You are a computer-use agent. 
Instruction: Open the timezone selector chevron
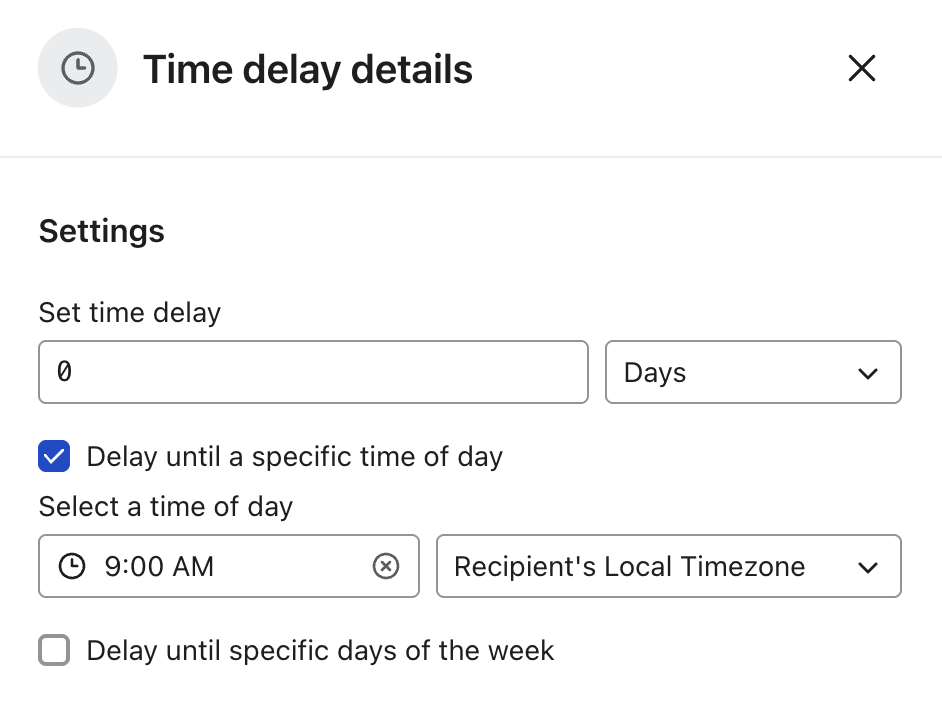869,567
